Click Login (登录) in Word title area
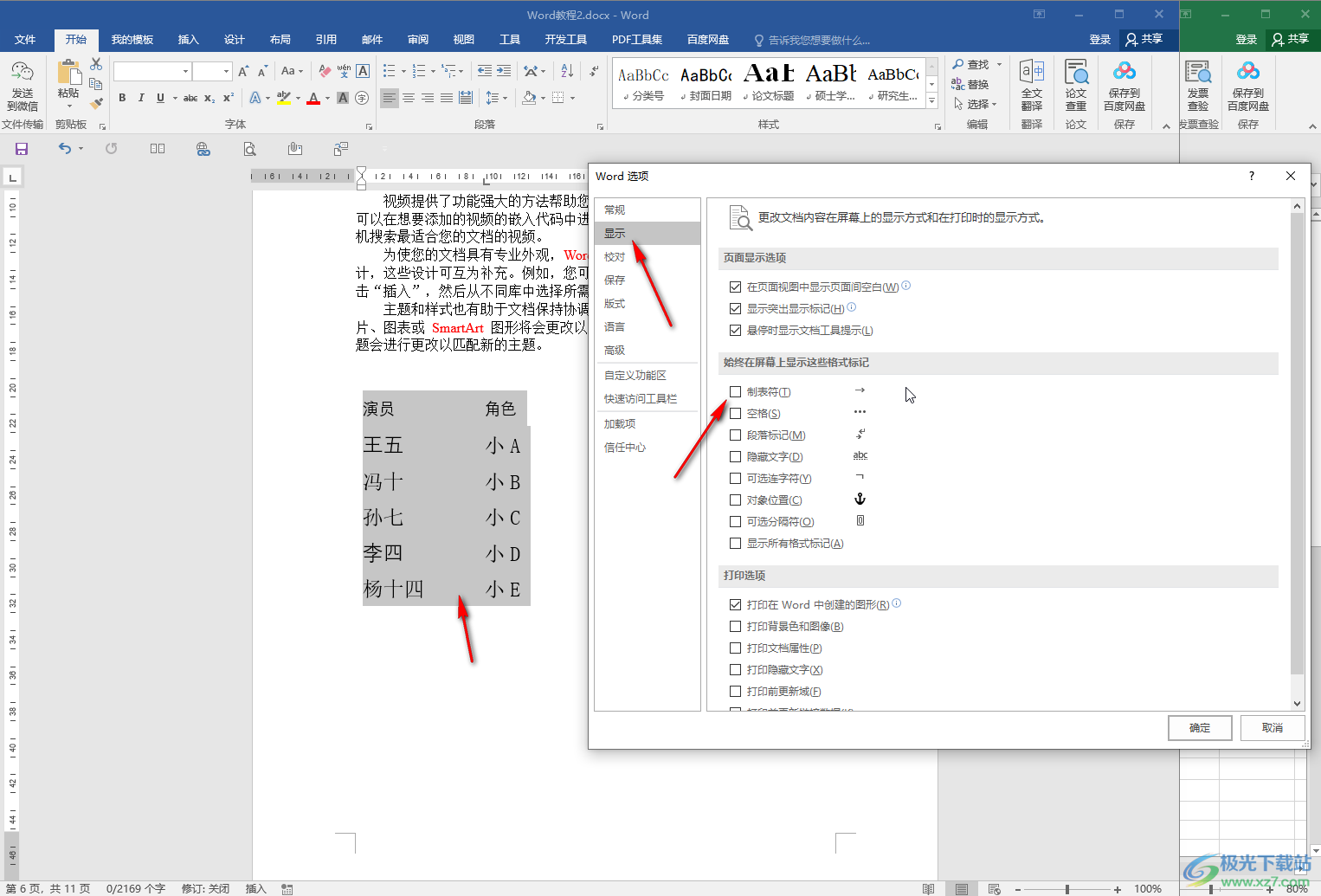Viewport: 1321px width, 896px height. click(1100, 40)
